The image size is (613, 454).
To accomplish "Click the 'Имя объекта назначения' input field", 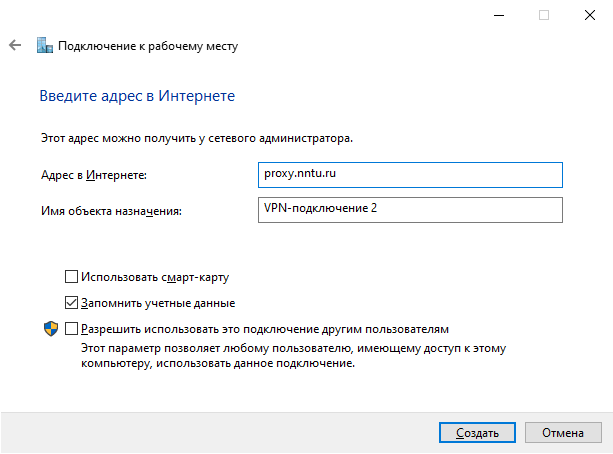I will click(410, 210).
